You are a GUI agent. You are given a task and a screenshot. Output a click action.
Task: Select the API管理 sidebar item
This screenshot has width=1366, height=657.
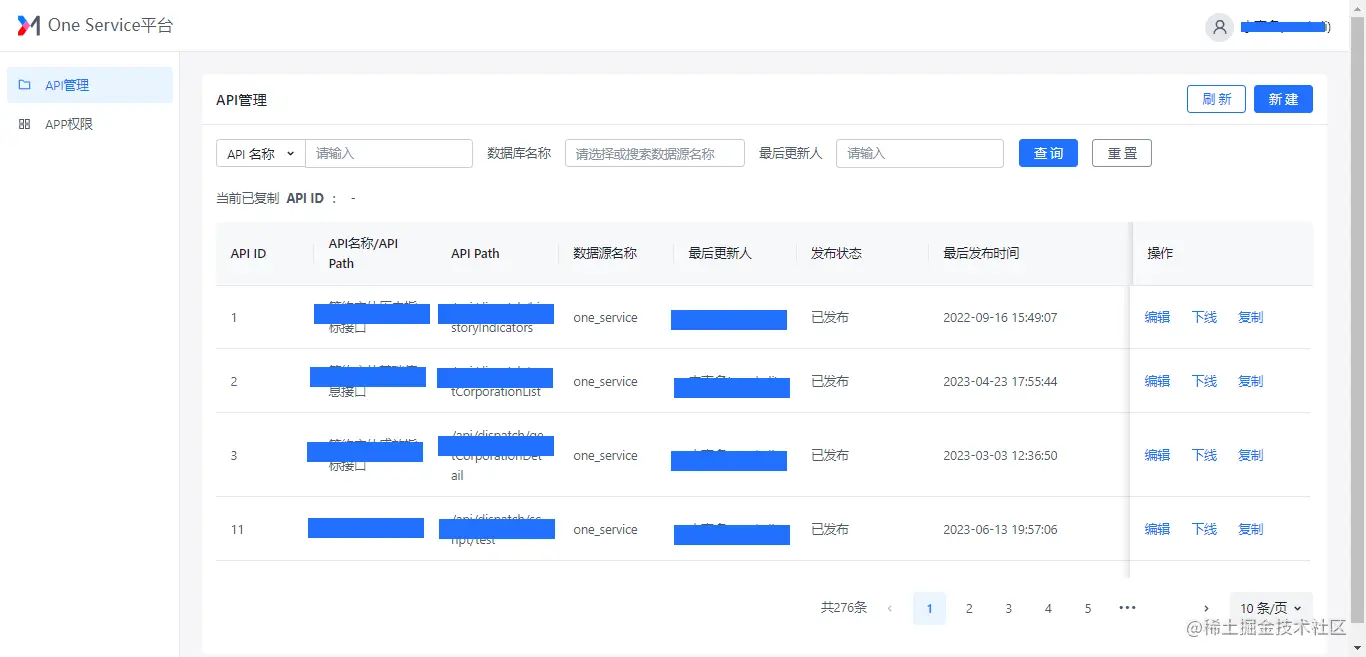coord(90,85)
